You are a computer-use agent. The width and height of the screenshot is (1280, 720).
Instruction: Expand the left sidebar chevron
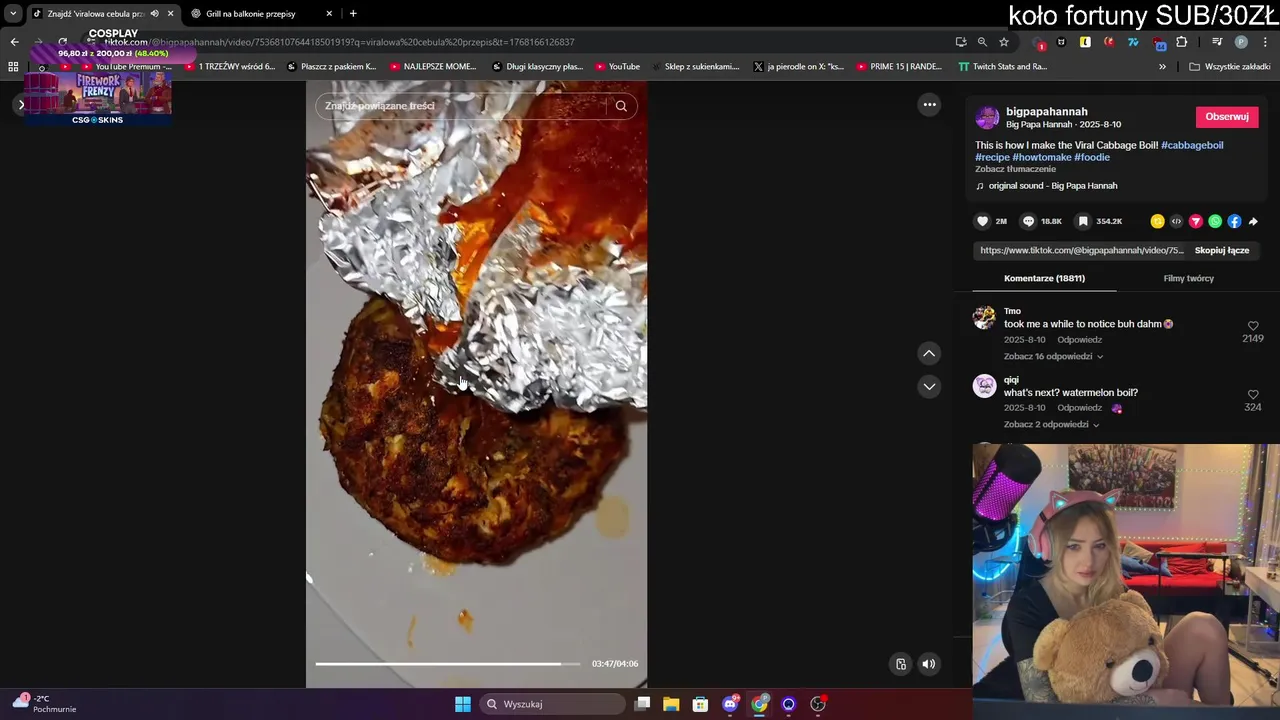point(21,104)
